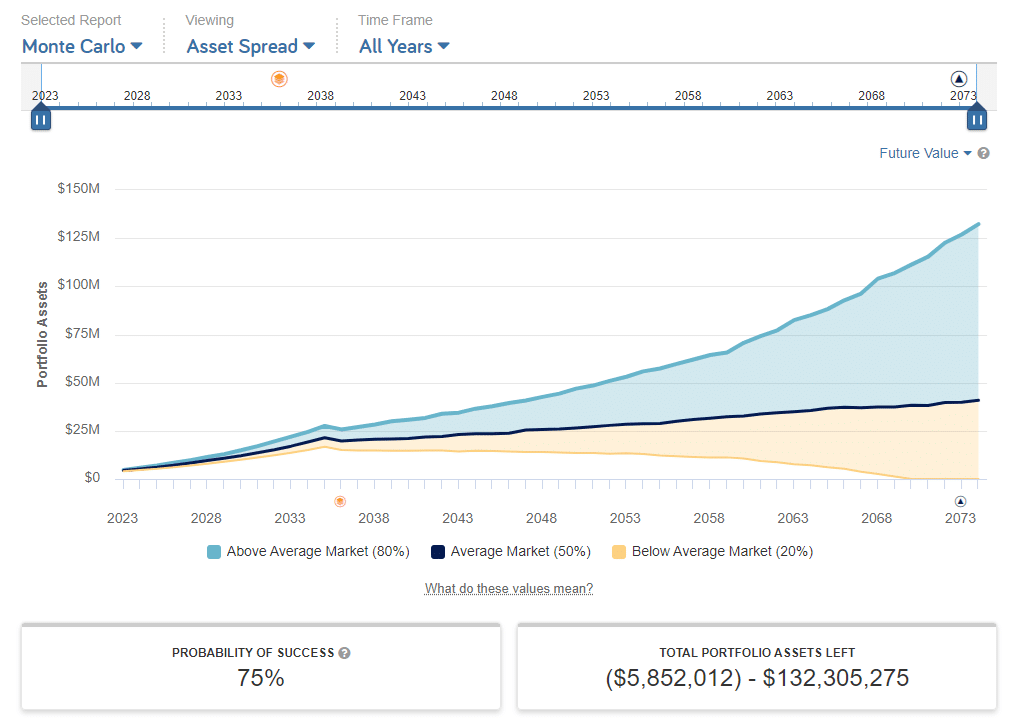Toggle the Average Market (50%) legend series

coord(510,551)
